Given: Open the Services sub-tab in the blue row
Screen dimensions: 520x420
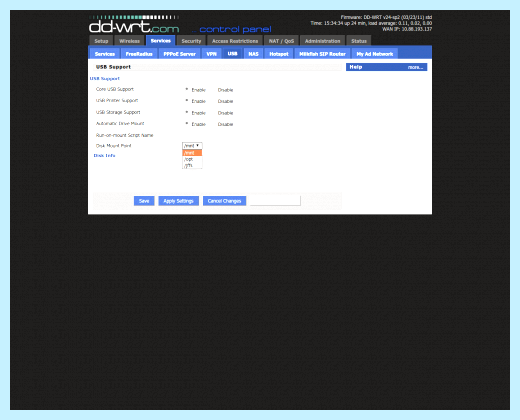Looking at the screenshot, I should [105, 54].
